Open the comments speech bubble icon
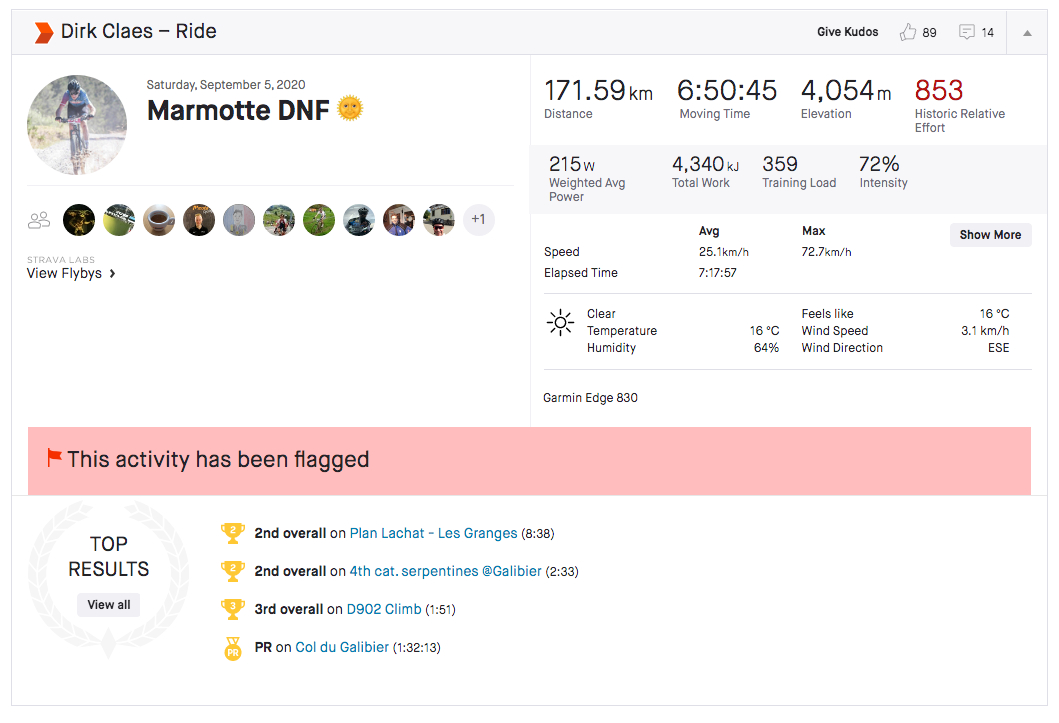The height and width of the screenshot is (723, 1059). tap(967, 32)
